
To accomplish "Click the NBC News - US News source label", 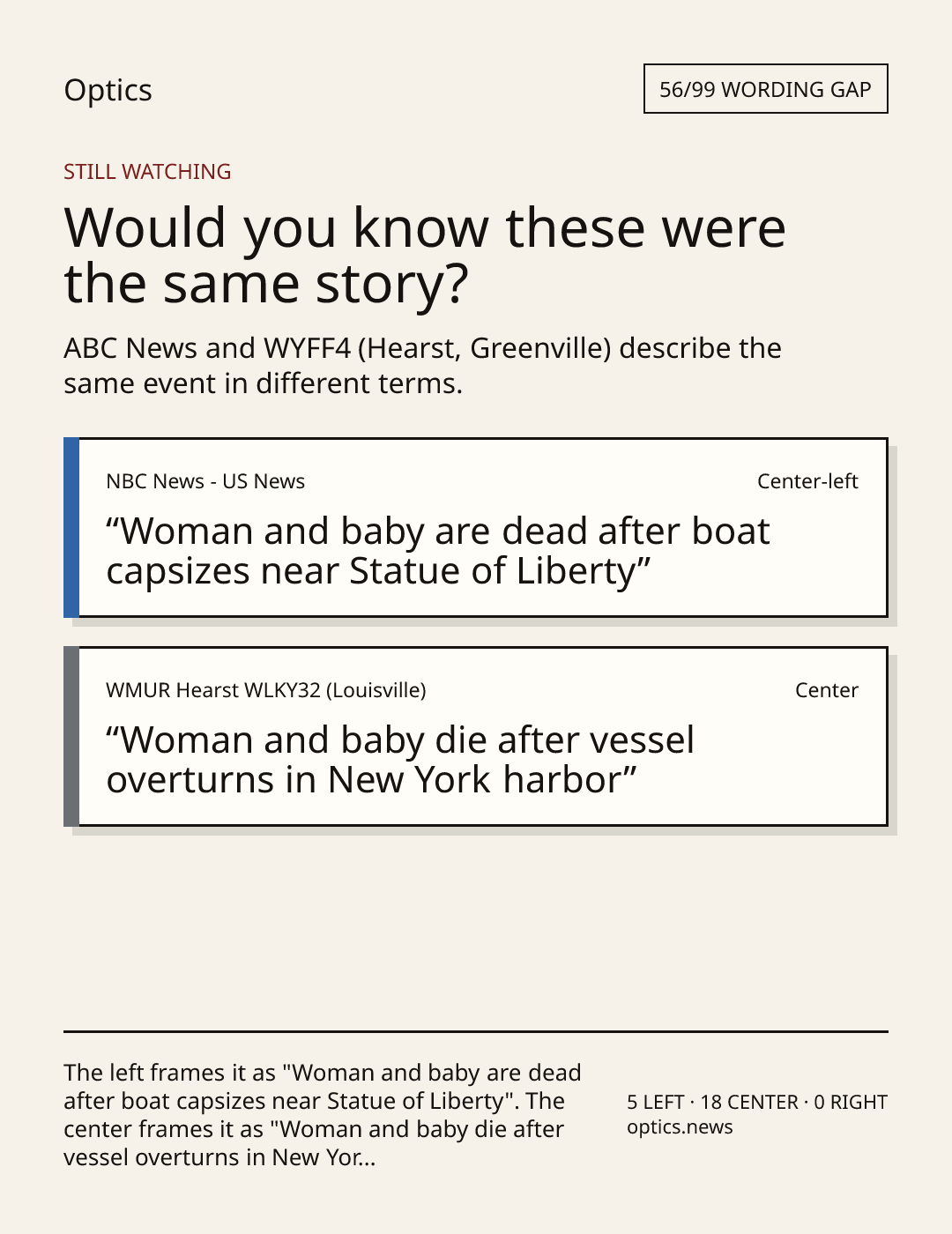I will tap(205, 481).
